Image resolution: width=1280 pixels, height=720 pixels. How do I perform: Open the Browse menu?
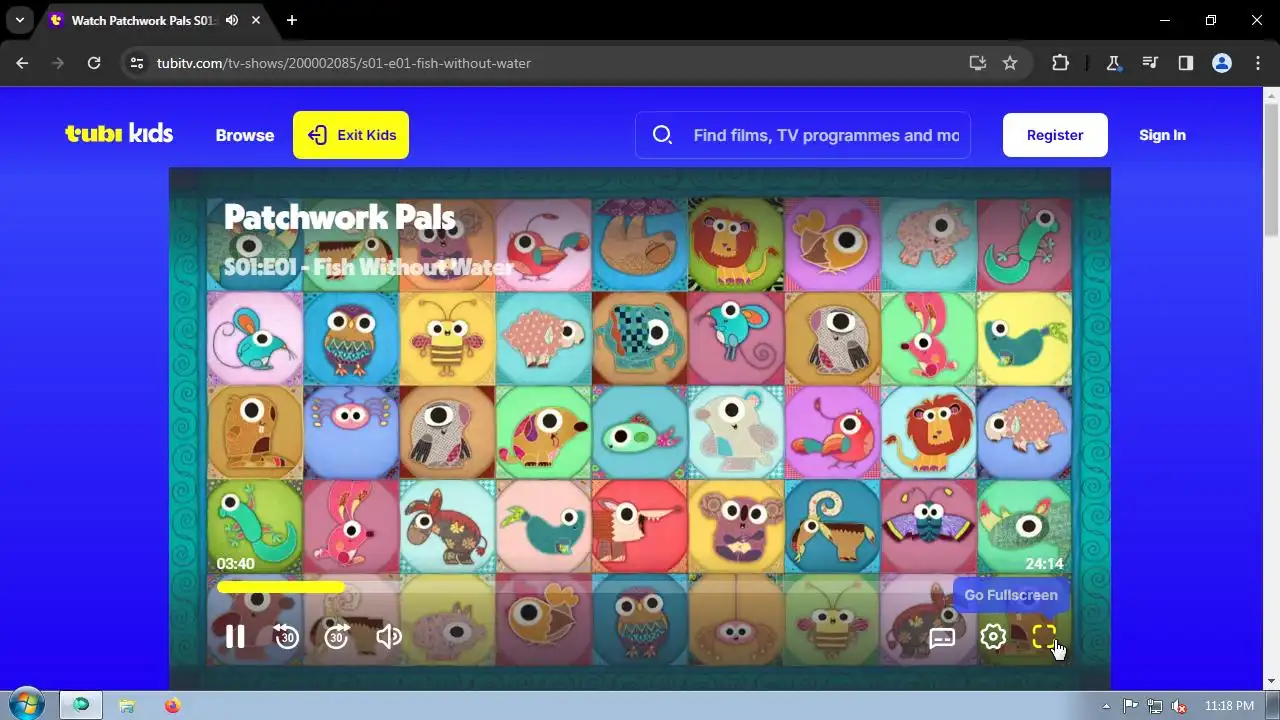pos(245,135)
